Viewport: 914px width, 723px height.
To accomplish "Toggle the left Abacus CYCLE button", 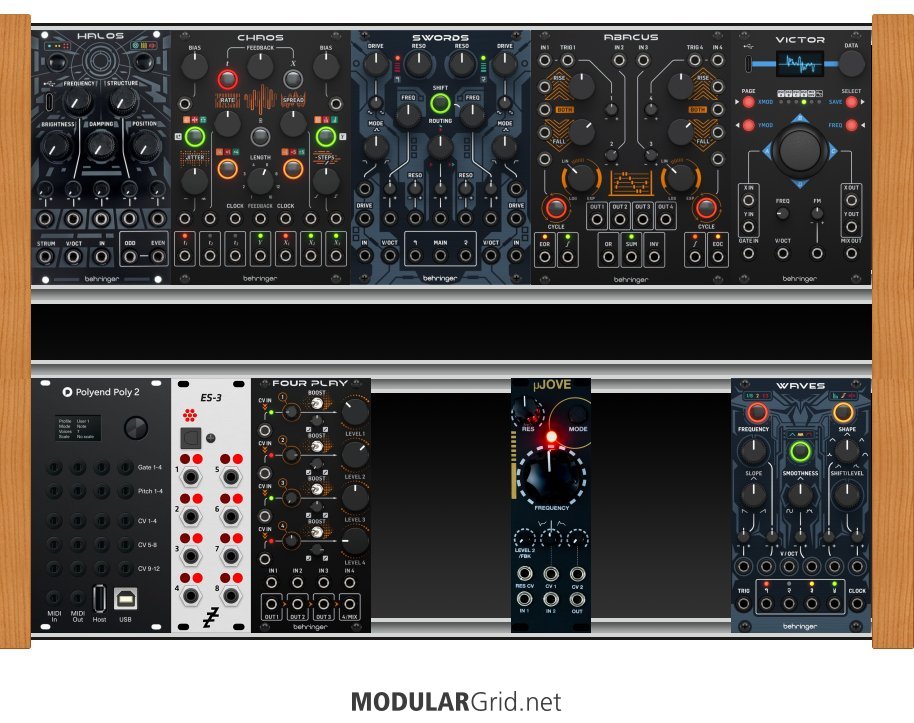I will coord(555,208).
